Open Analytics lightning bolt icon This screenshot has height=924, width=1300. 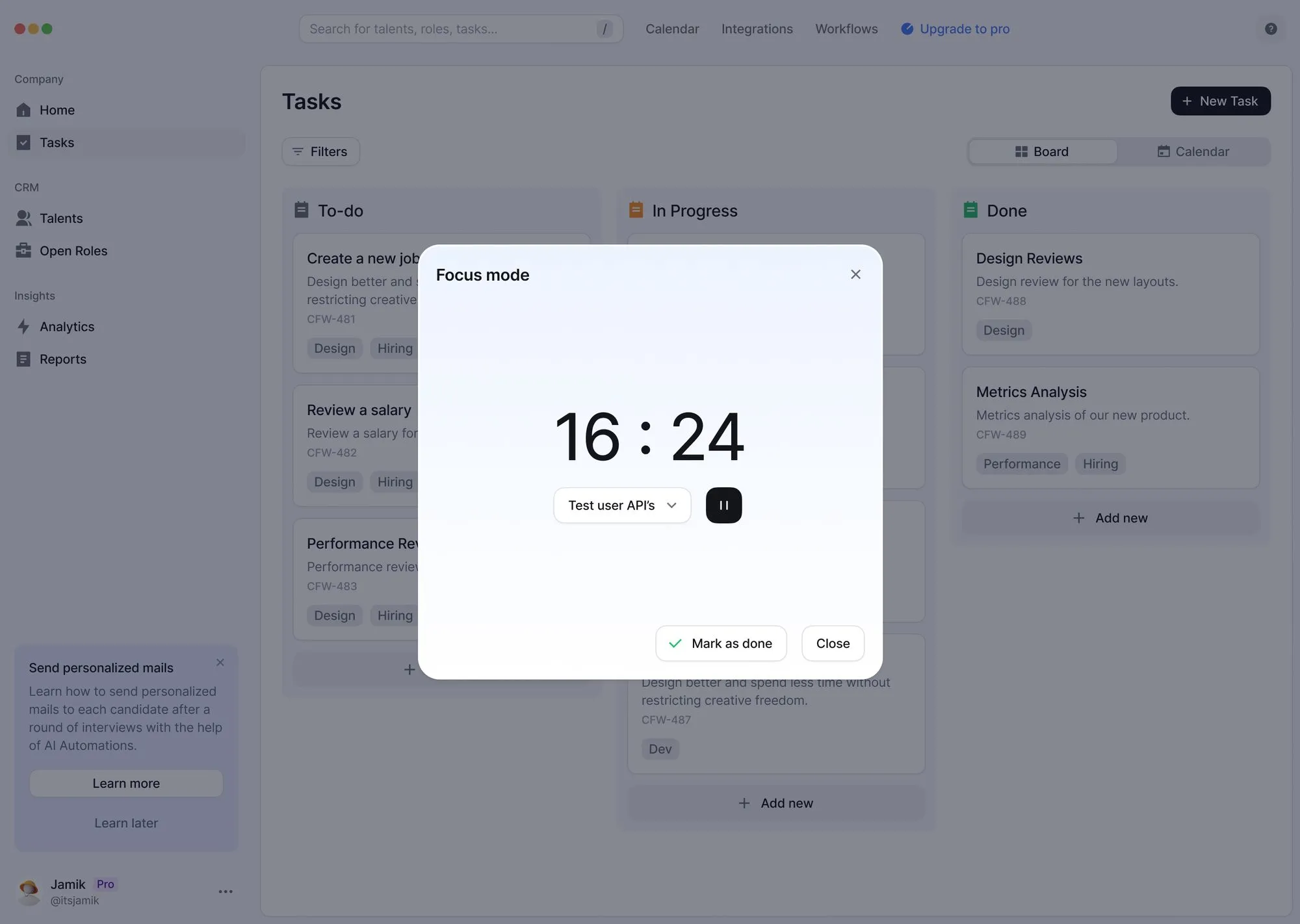(x=23, y=327)
